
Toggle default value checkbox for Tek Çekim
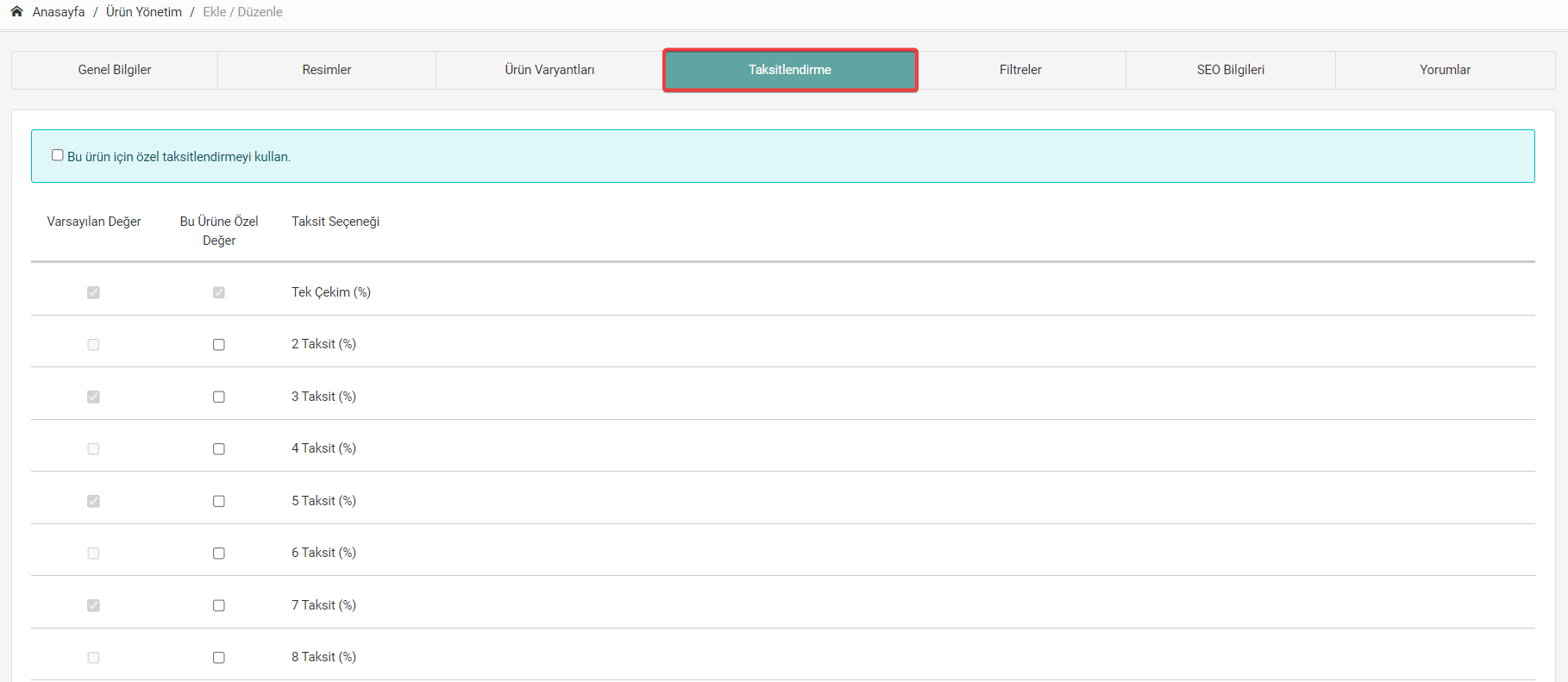pyautogui.click(x=93, y=292)
